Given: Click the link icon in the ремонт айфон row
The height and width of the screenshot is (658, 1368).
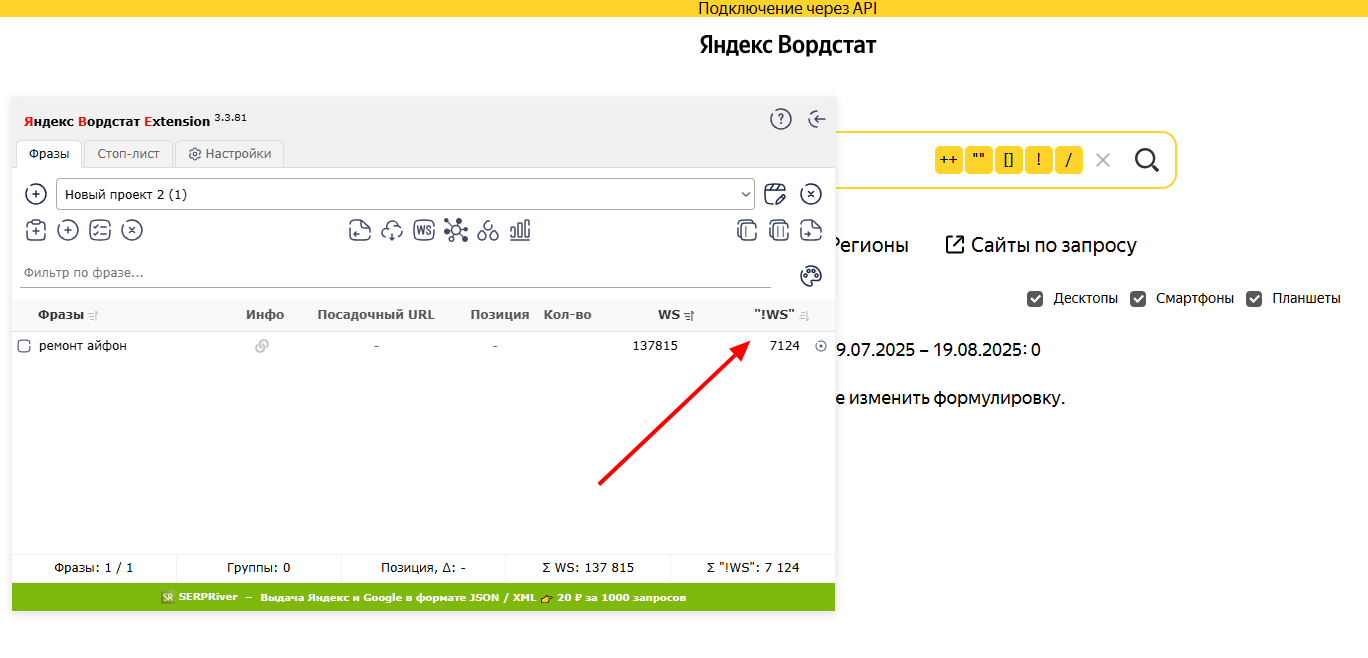Looking at the screenshot, I should coord(262,346).
